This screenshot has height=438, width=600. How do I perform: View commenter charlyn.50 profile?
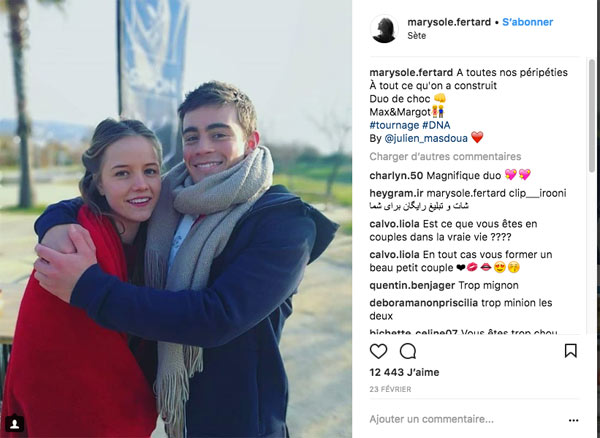(396, 176)
